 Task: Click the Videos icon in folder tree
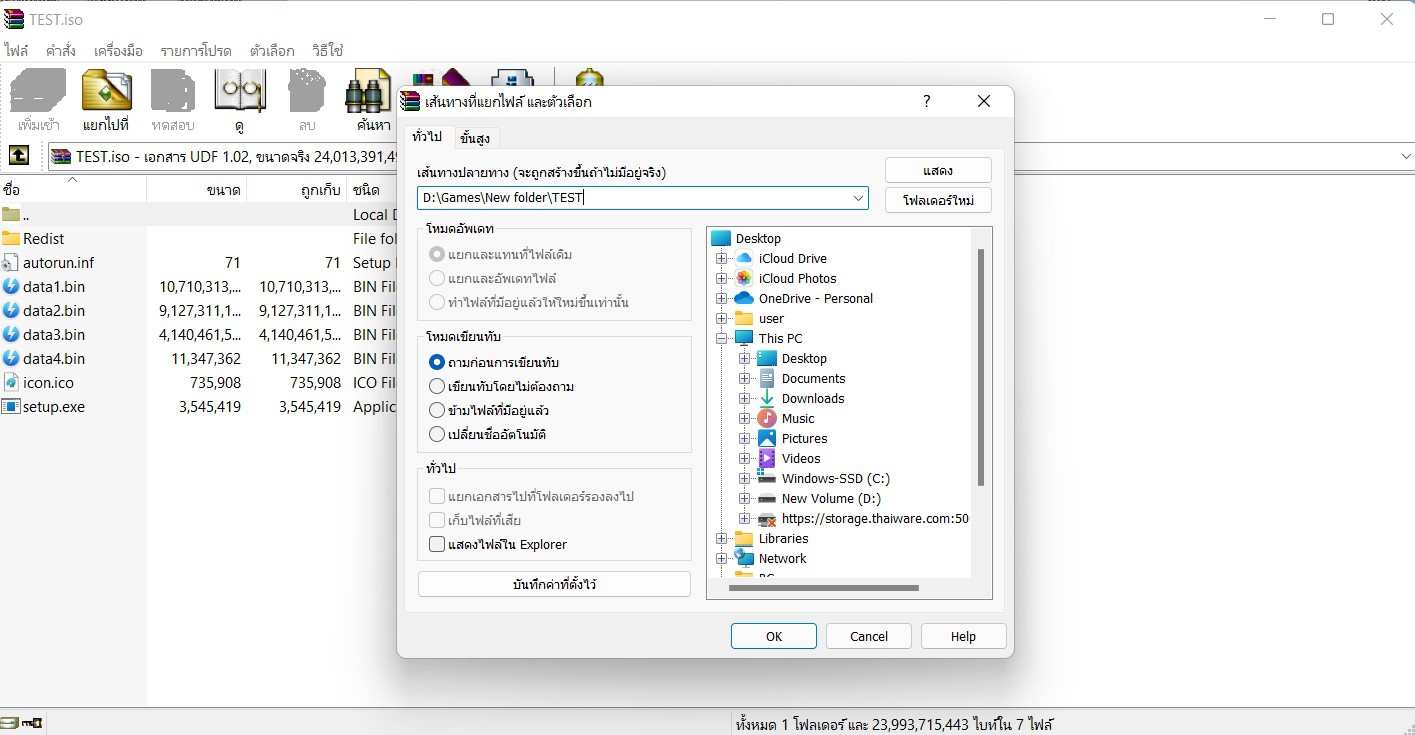pos(767,458)
